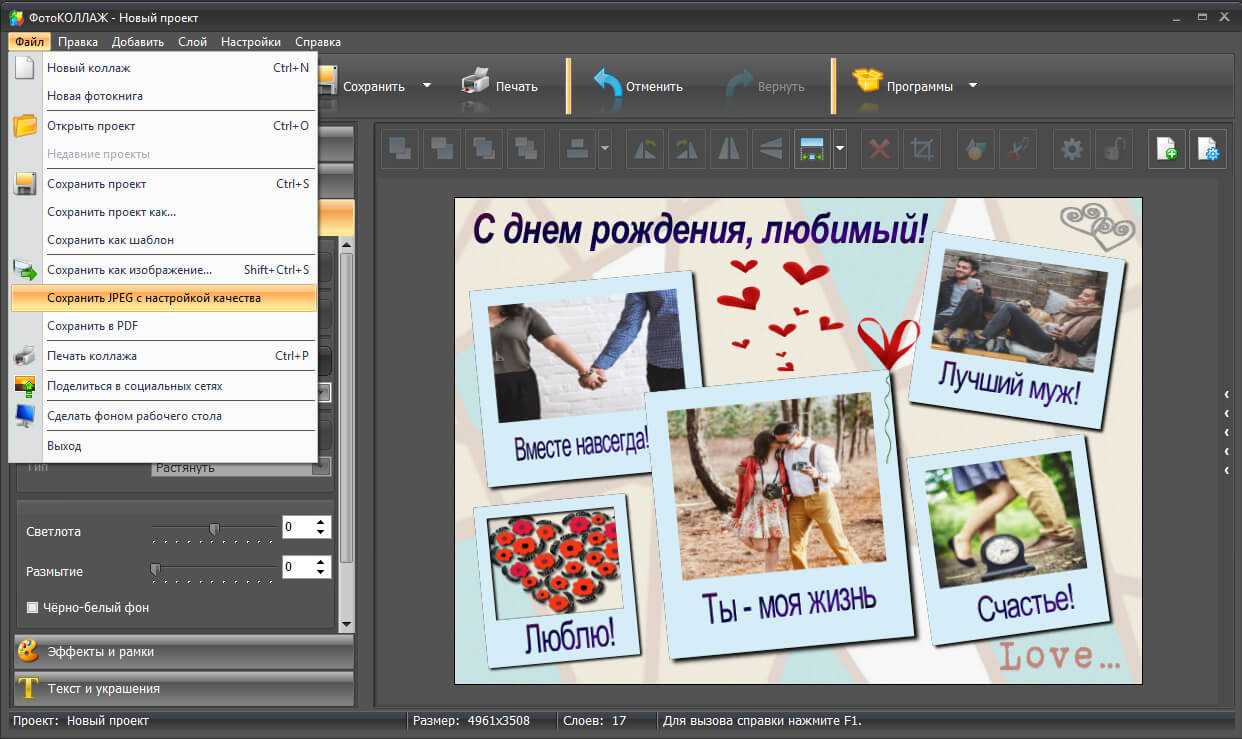The height and width of the screenshot is (739, 1242).
Task: Click the page settings icon with blue gear
Action: pos(1208,150)
